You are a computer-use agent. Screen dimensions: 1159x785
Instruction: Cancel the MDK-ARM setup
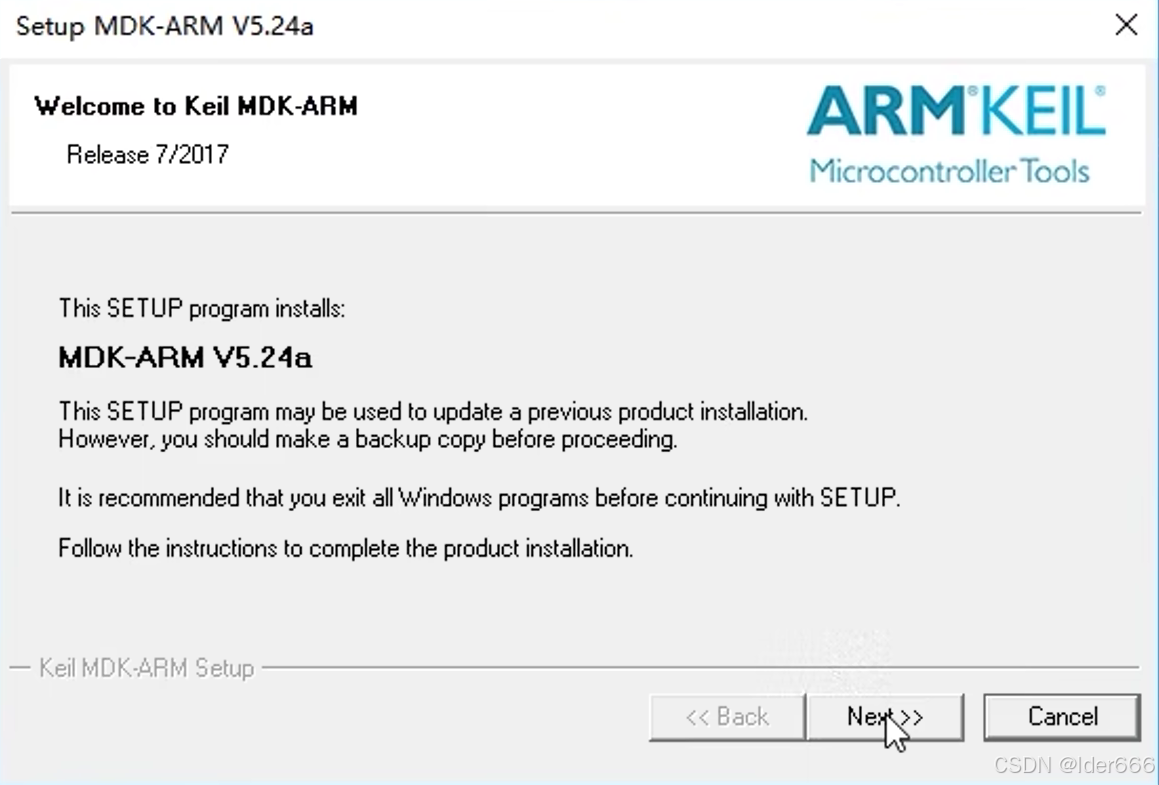(x=1062, y=716)
